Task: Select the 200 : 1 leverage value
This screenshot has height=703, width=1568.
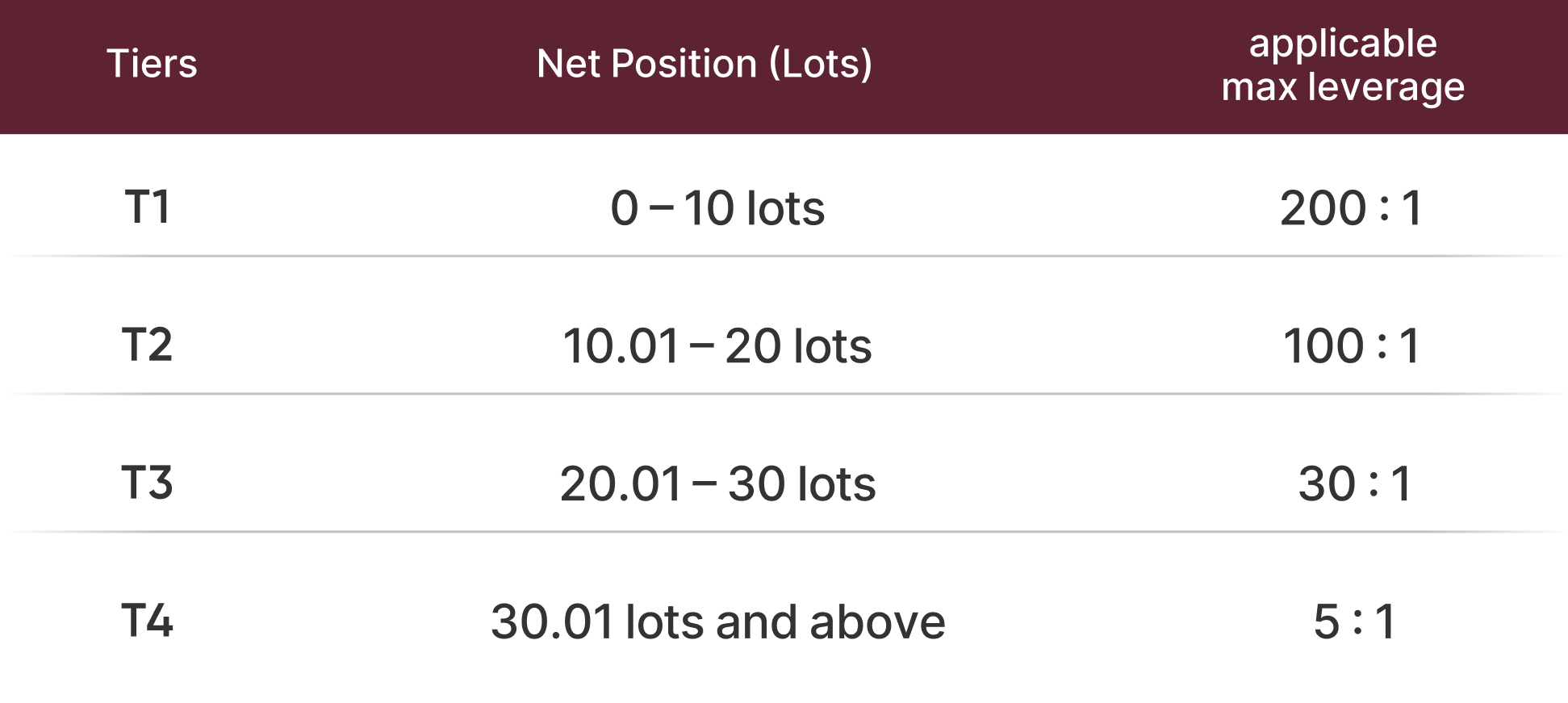Action: 1351,208
